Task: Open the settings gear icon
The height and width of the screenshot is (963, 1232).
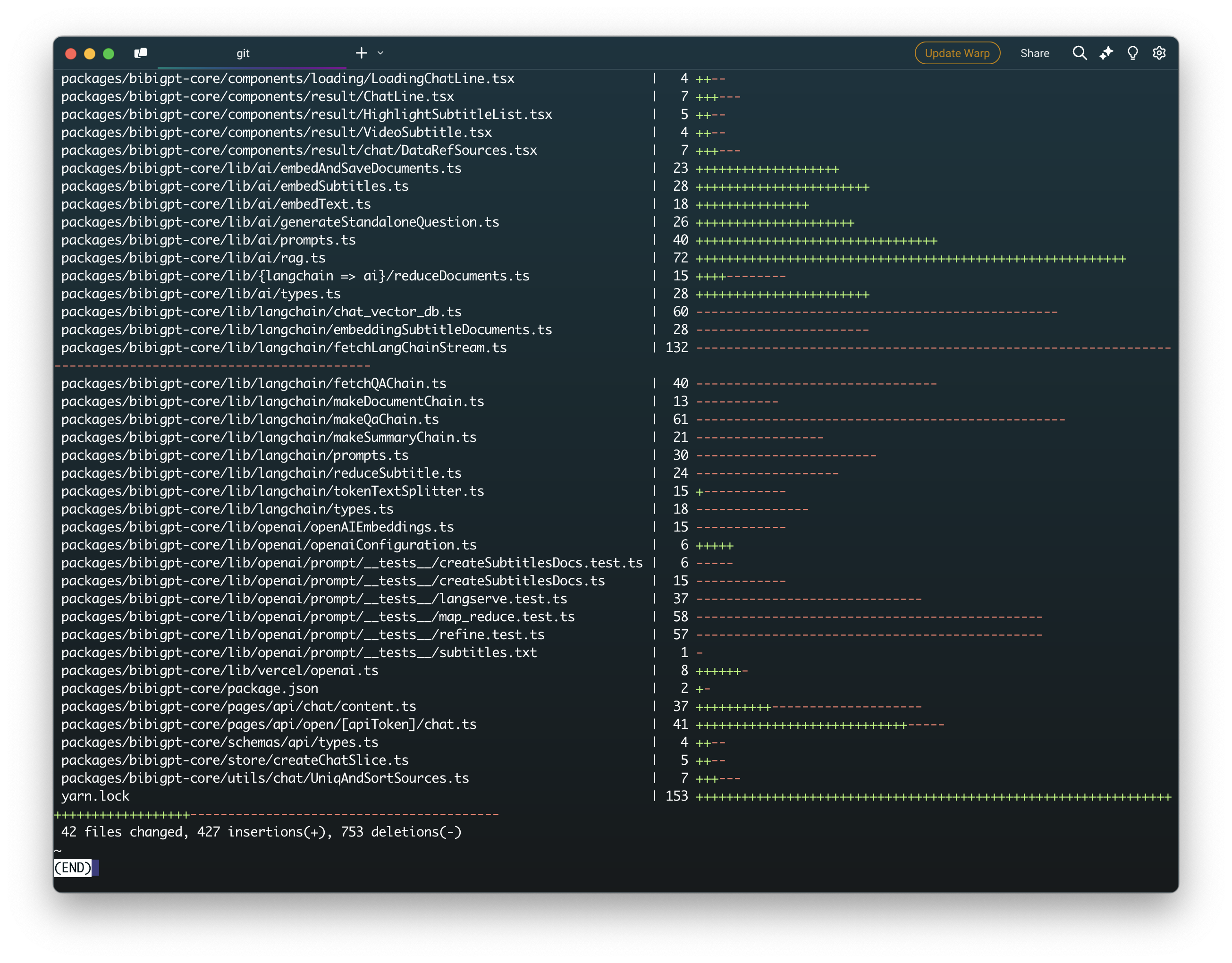Action: coord(1159,53)
